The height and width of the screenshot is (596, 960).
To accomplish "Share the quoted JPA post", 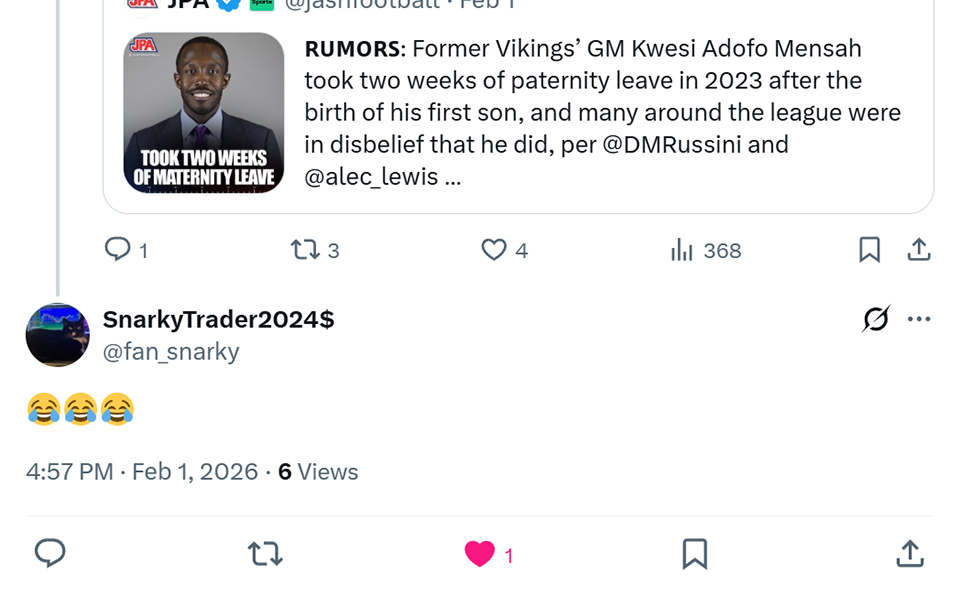I will pyautogui.click(x=918, y=250).
